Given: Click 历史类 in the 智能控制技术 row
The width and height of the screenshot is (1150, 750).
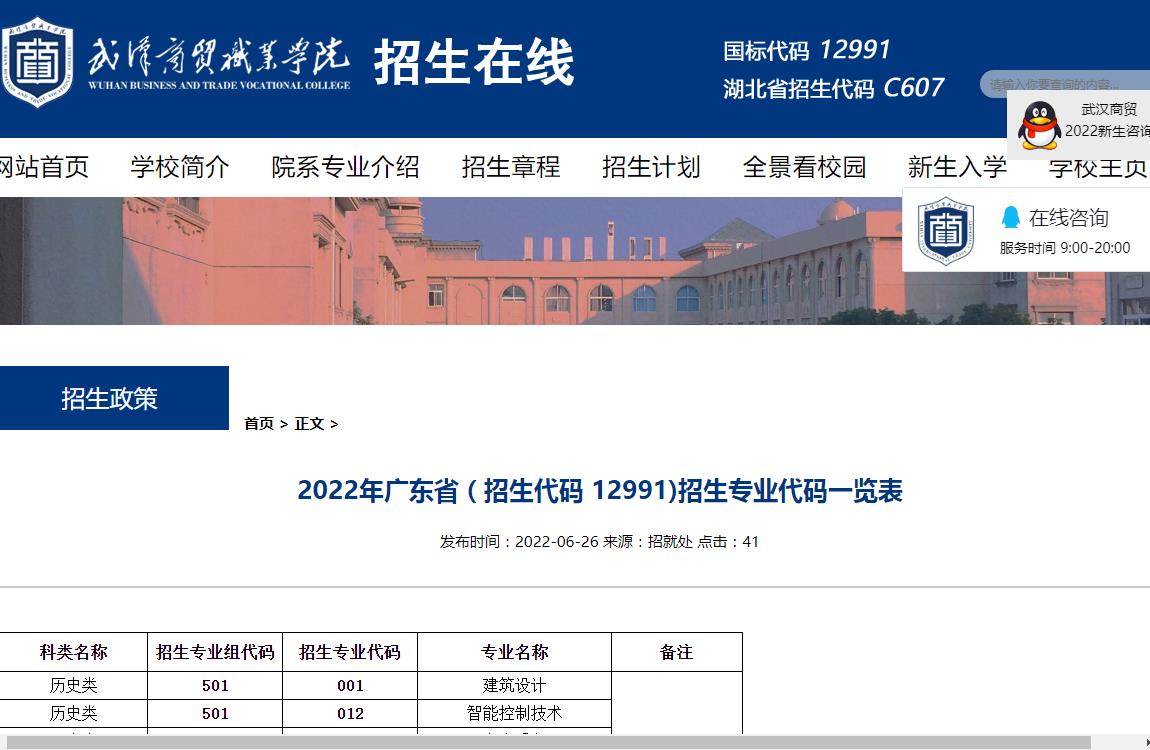Looking at the screenshot, I should (x=73, y=713).
